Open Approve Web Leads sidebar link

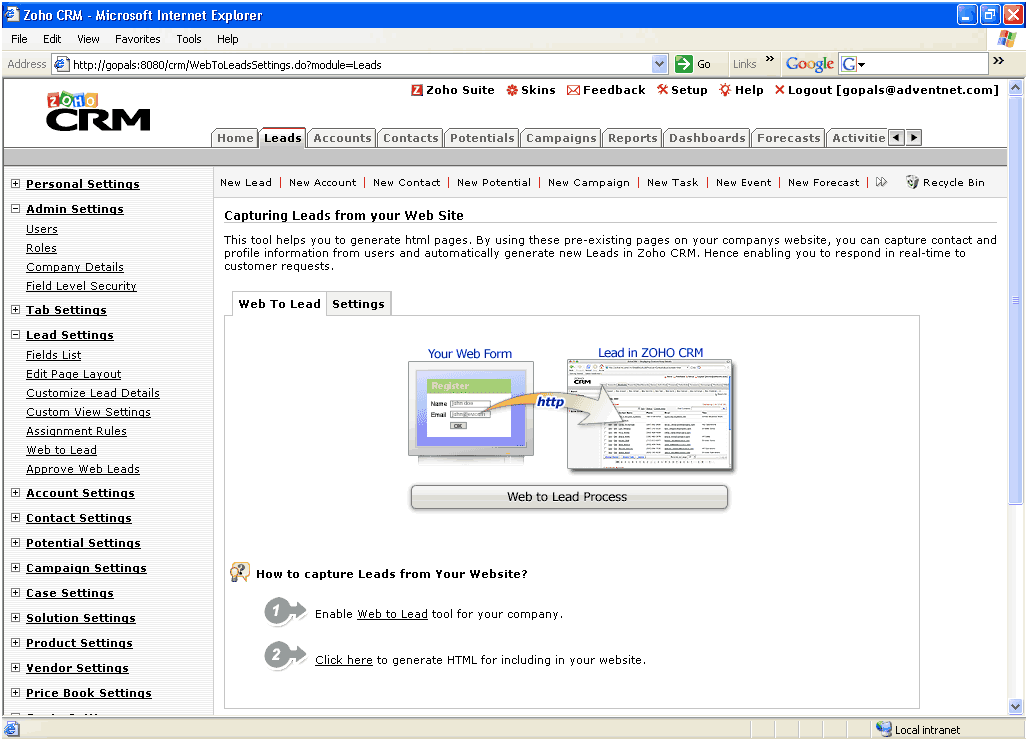point(83,469)
